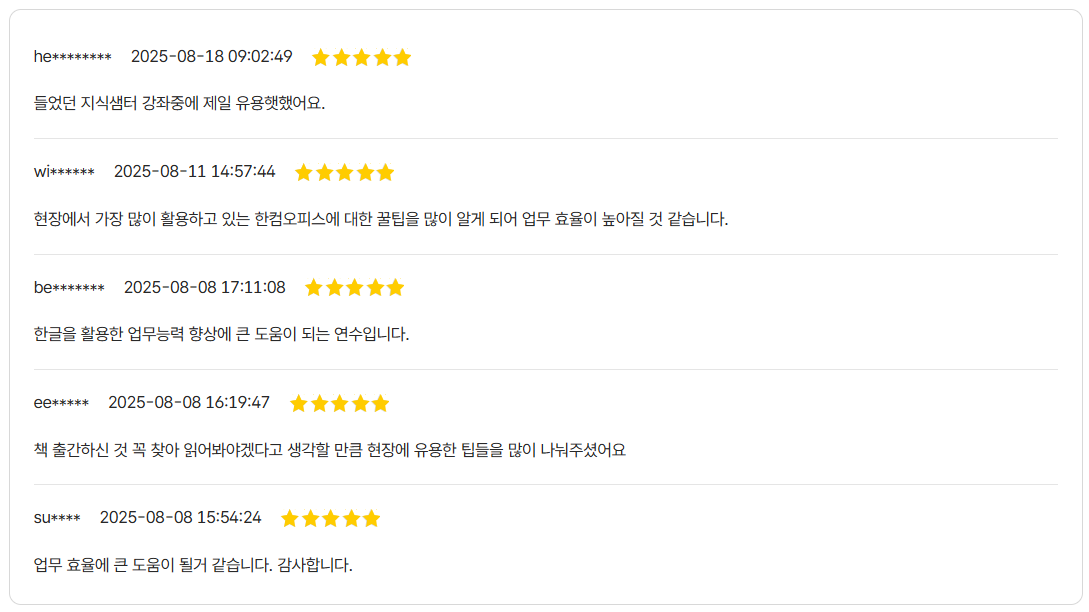Click the fifth star of wi****** review
Image resolution: width=1089 pixels, height=612 pixels.
(385, 172)
